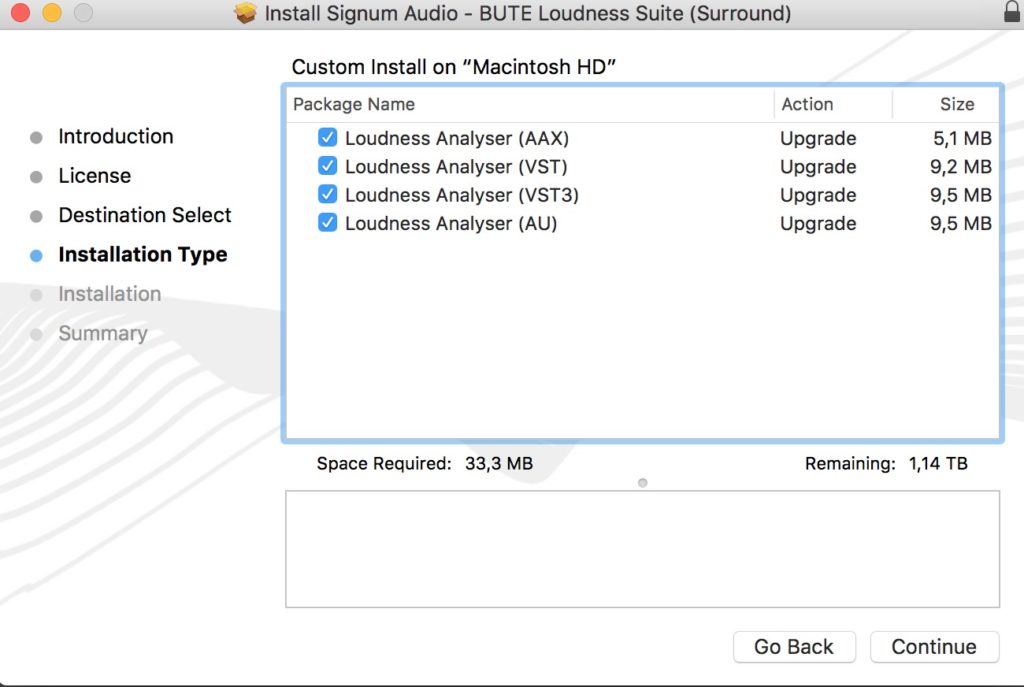Click the Remaining 1,14 TB value
Screen dimensions: 1024x687
938,464
